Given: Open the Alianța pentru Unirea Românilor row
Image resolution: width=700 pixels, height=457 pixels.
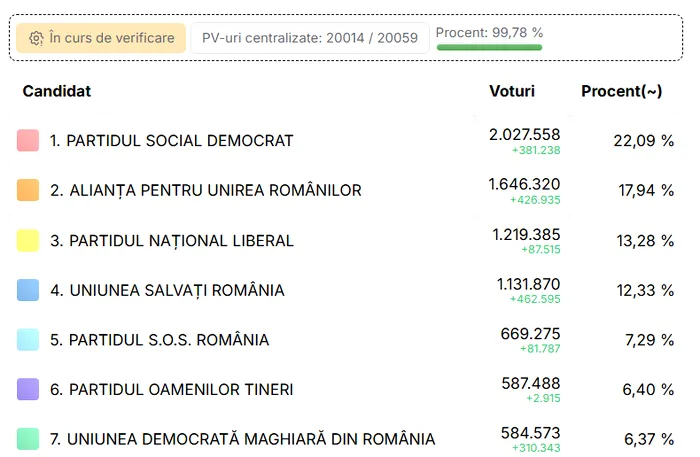Looking at the screenshot, I should point(346,190).
